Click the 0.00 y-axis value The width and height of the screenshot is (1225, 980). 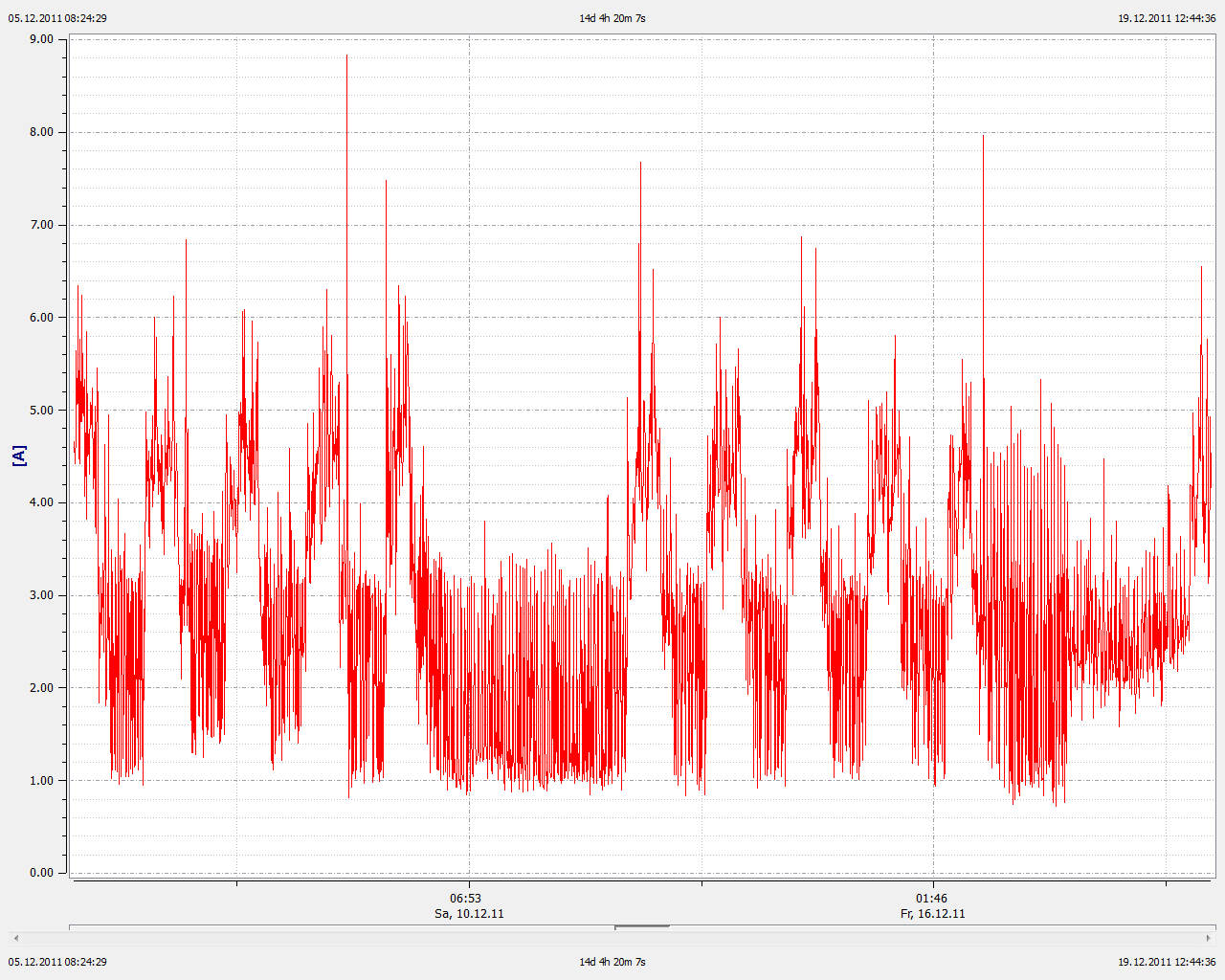(x=41, y=873)
